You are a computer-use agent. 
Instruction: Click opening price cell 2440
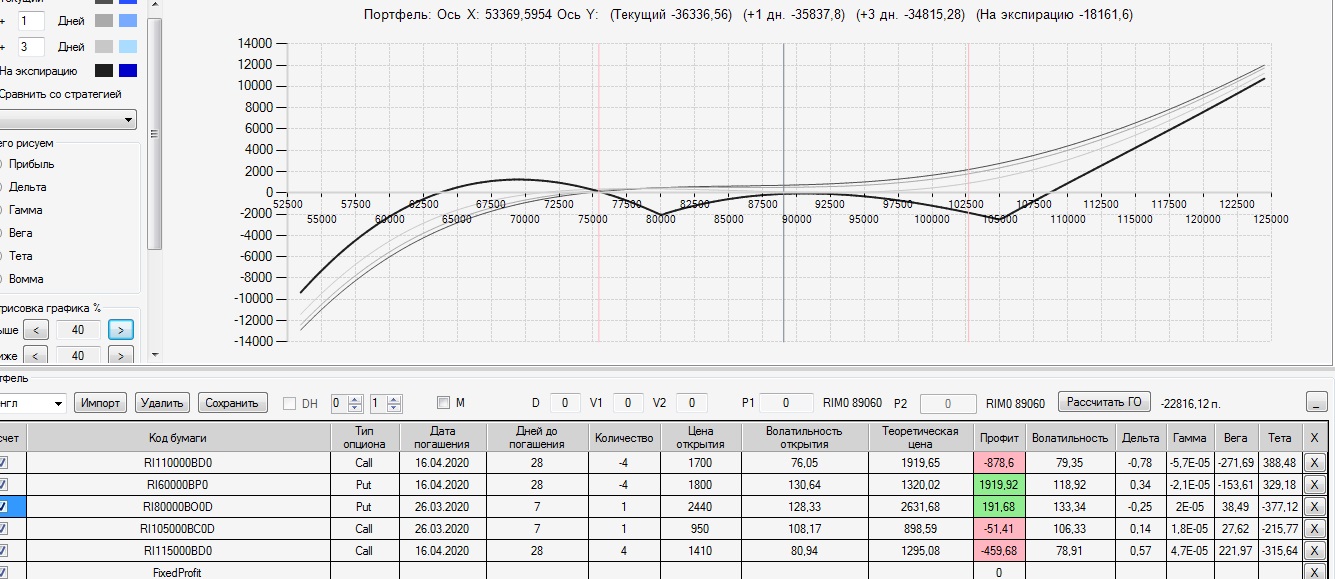click(701, 507)
